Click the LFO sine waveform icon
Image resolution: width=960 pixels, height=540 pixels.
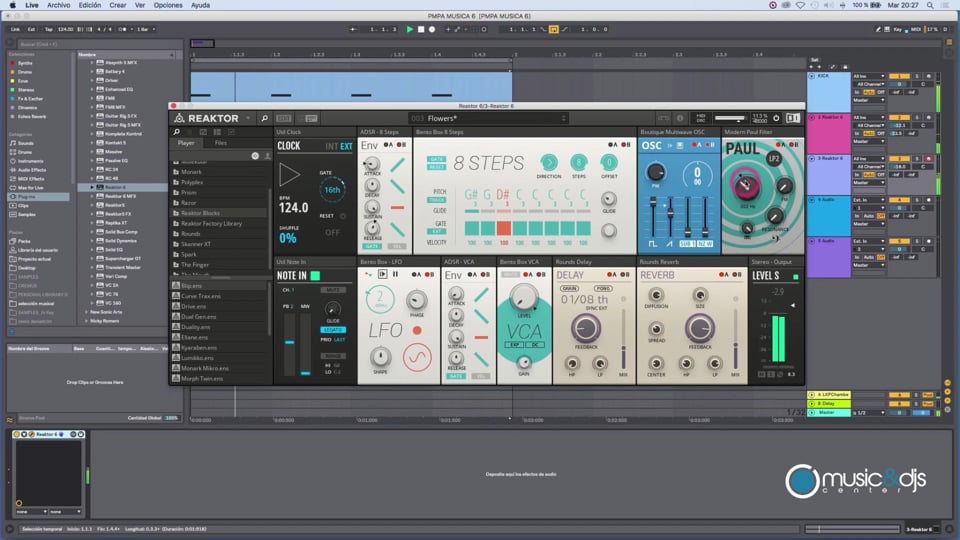click(x=418, y=357)
